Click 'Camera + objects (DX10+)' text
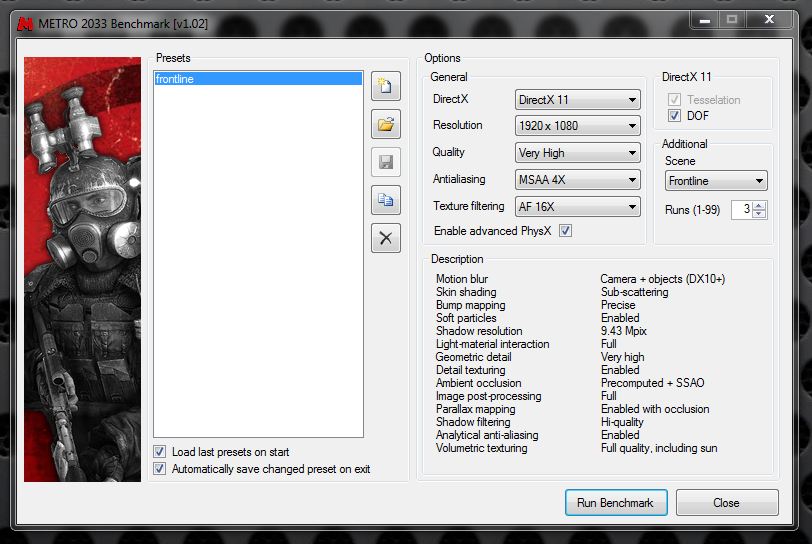The image size is (812, 544). (x=663, y=279)
